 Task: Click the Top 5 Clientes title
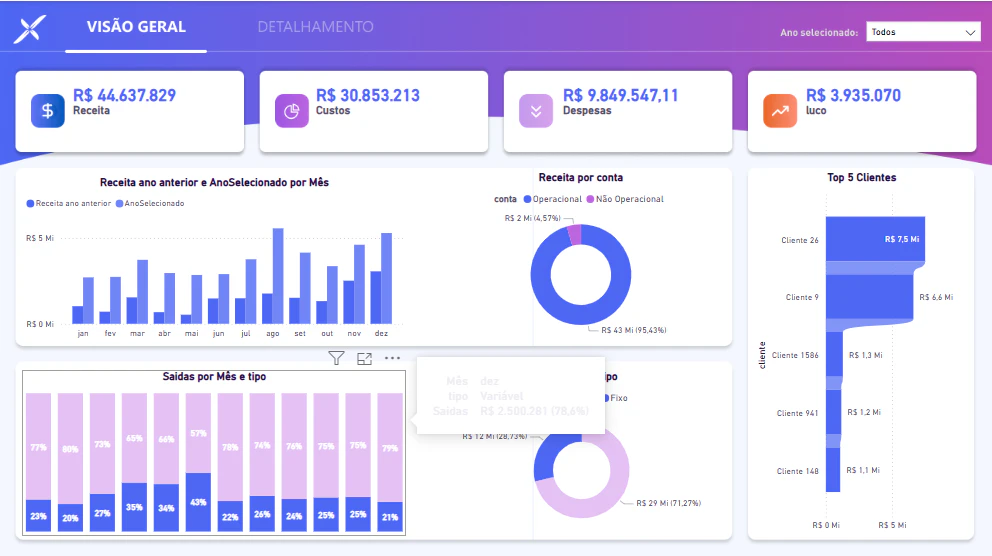(x=862, y=178)
